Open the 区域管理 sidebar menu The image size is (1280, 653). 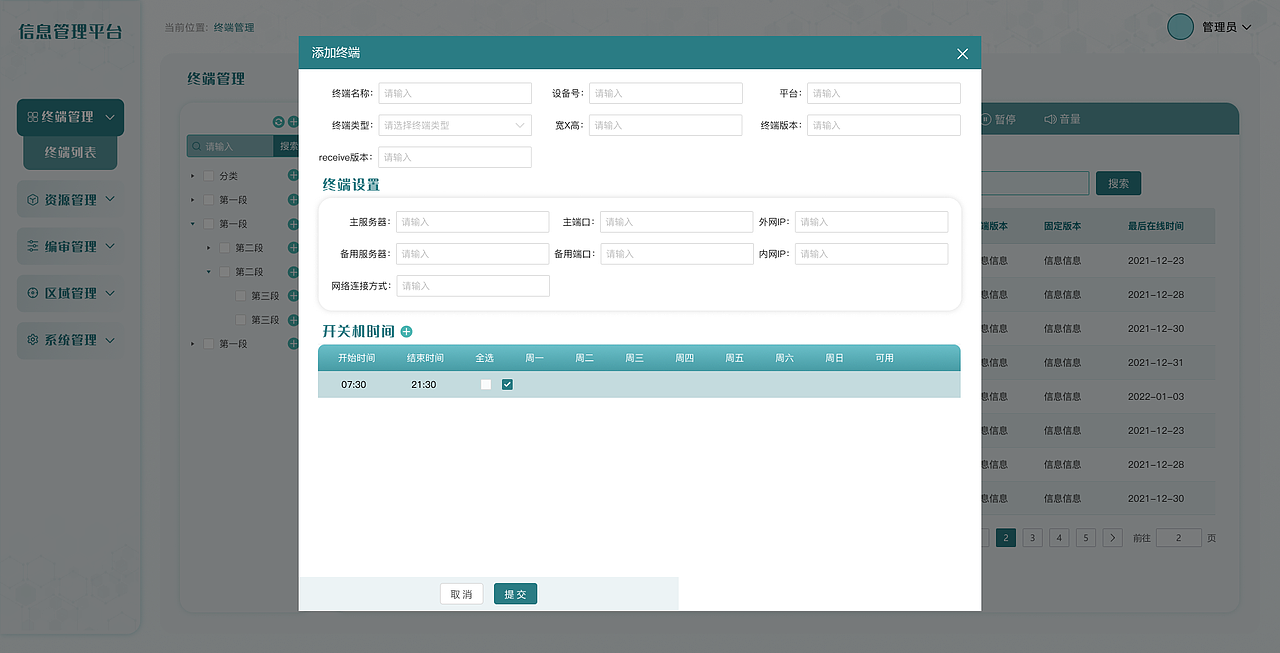pyautogui.click(x=70, y=293)
